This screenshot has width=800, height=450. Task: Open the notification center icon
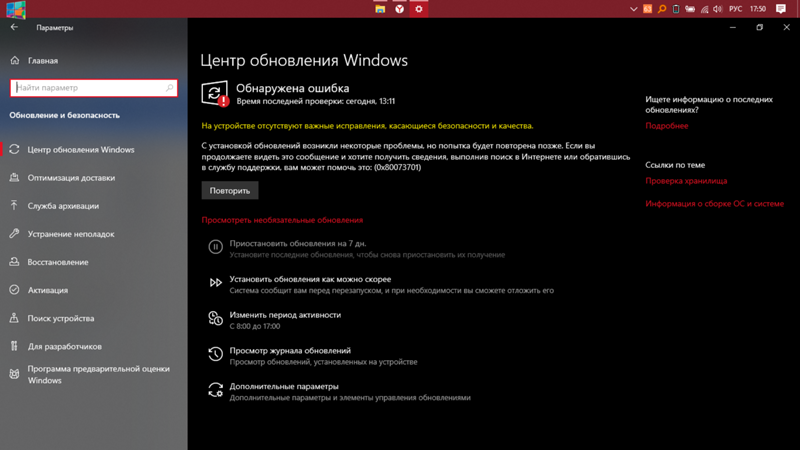point(781,9)
